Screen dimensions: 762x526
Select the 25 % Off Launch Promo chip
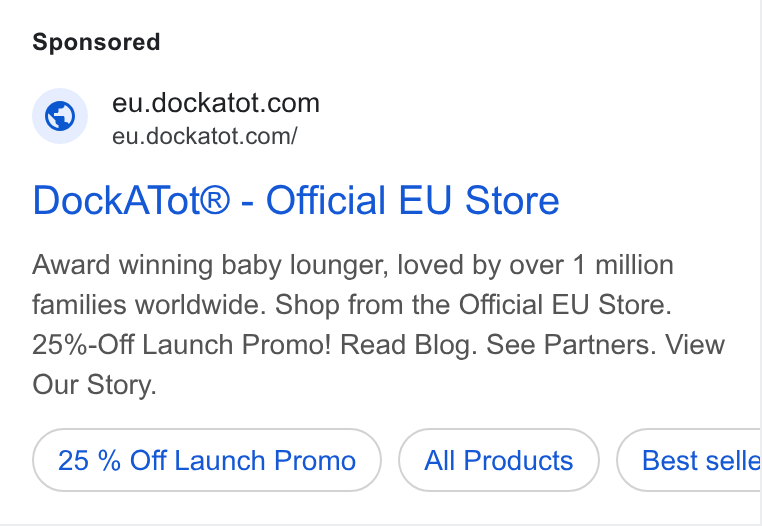point(207,460)
